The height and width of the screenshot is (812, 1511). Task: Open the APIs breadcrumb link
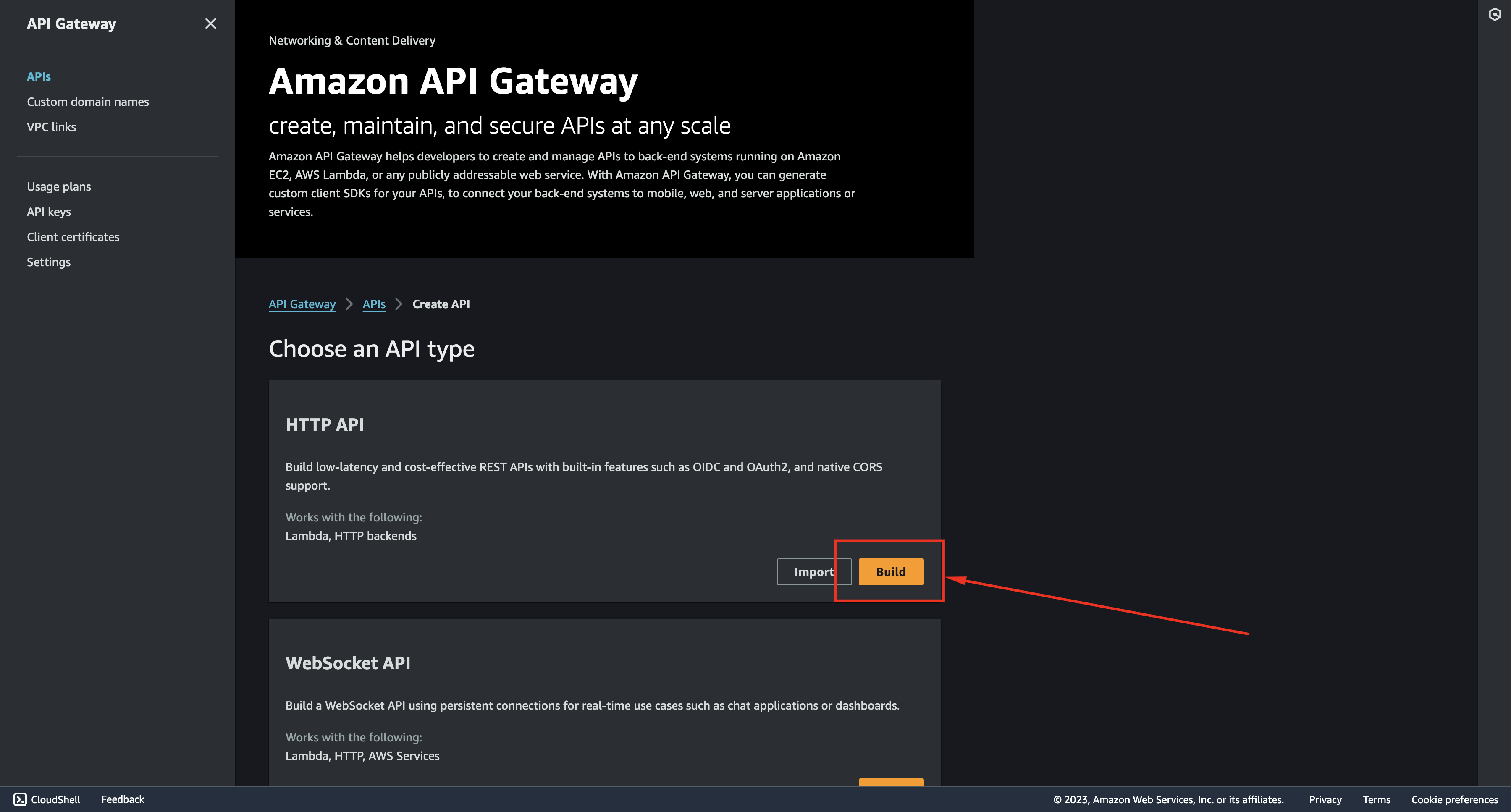pos(374,304)
